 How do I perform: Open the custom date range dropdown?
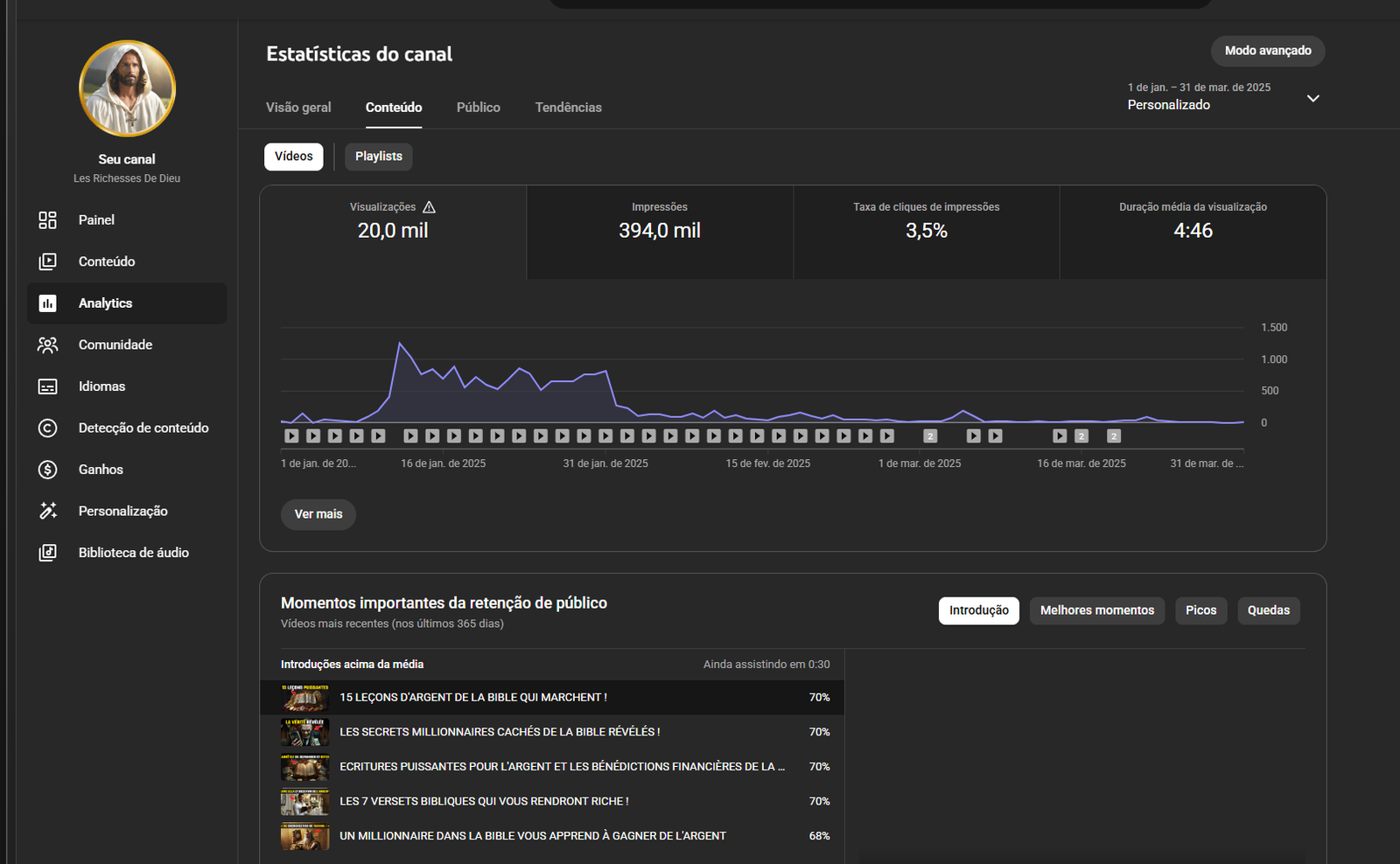(1223, 97)
